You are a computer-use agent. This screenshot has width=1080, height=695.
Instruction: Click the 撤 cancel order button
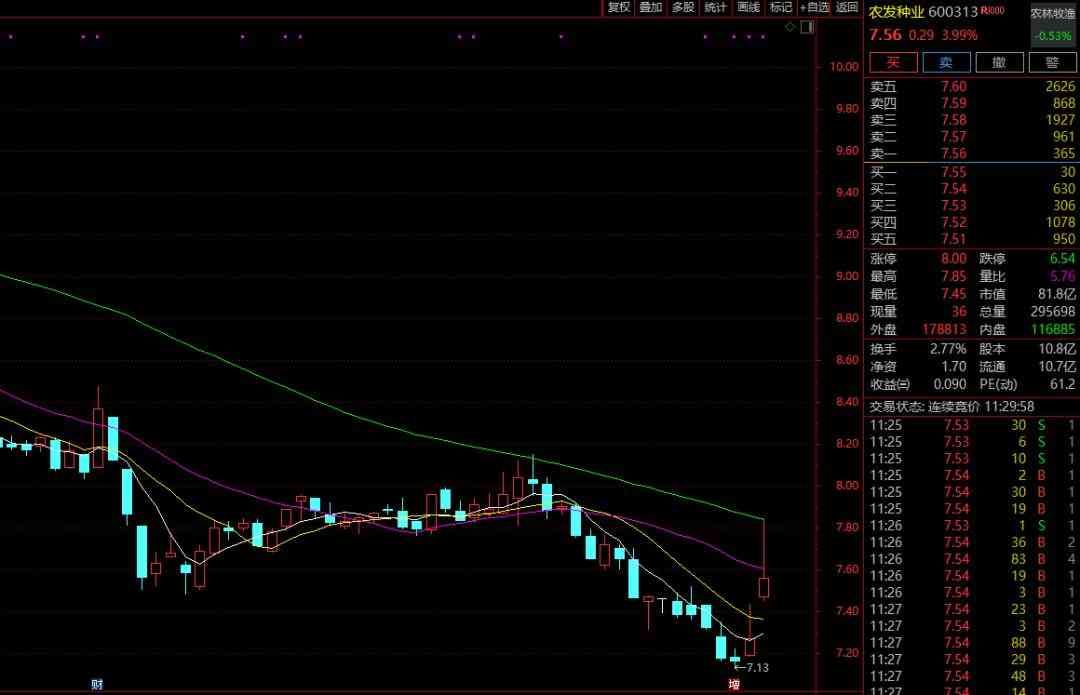pyautogui.click(x=998, y=62)
